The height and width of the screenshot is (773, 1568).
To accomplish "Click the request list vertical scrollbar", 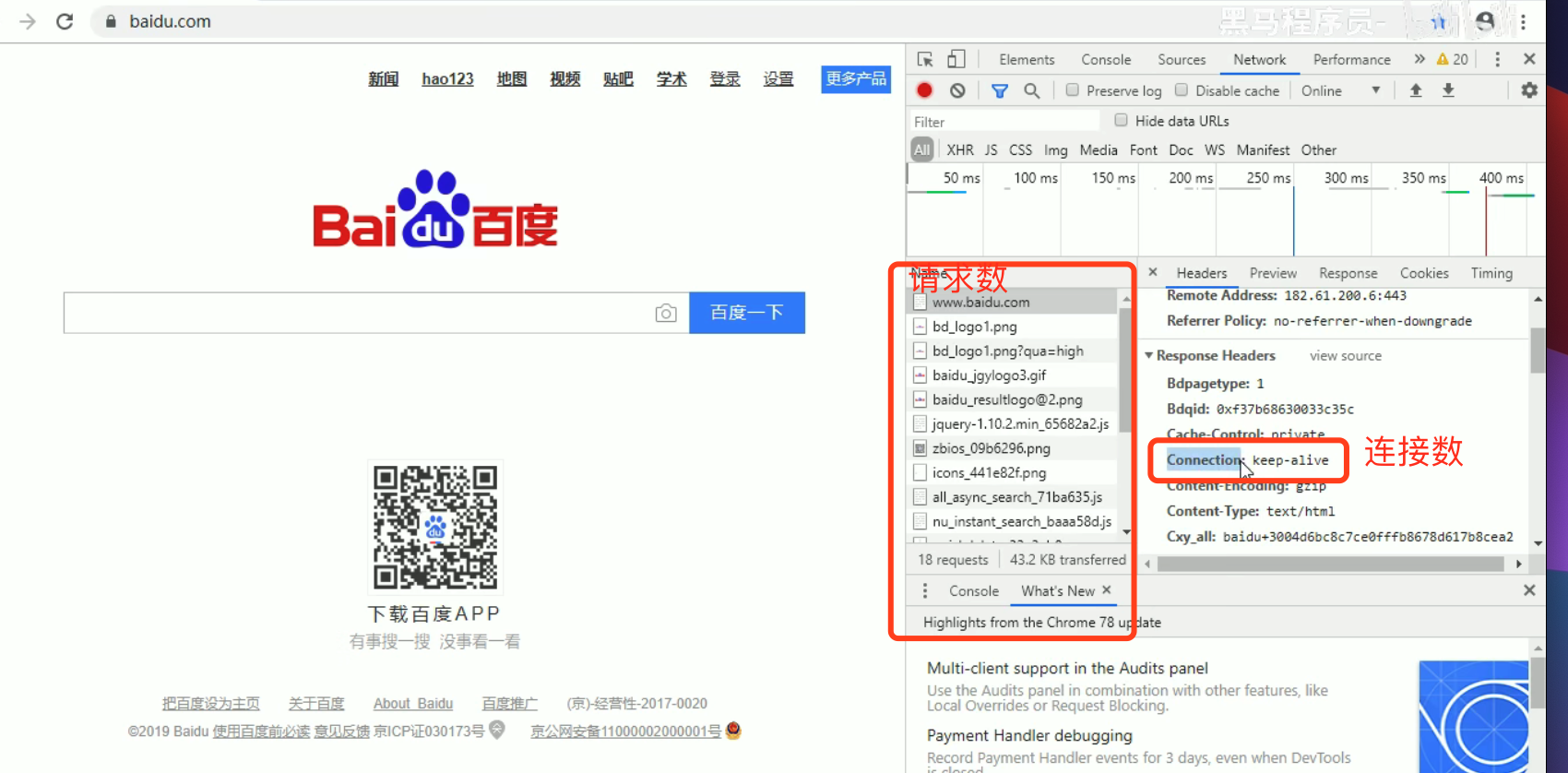I will pos(1125,369).
